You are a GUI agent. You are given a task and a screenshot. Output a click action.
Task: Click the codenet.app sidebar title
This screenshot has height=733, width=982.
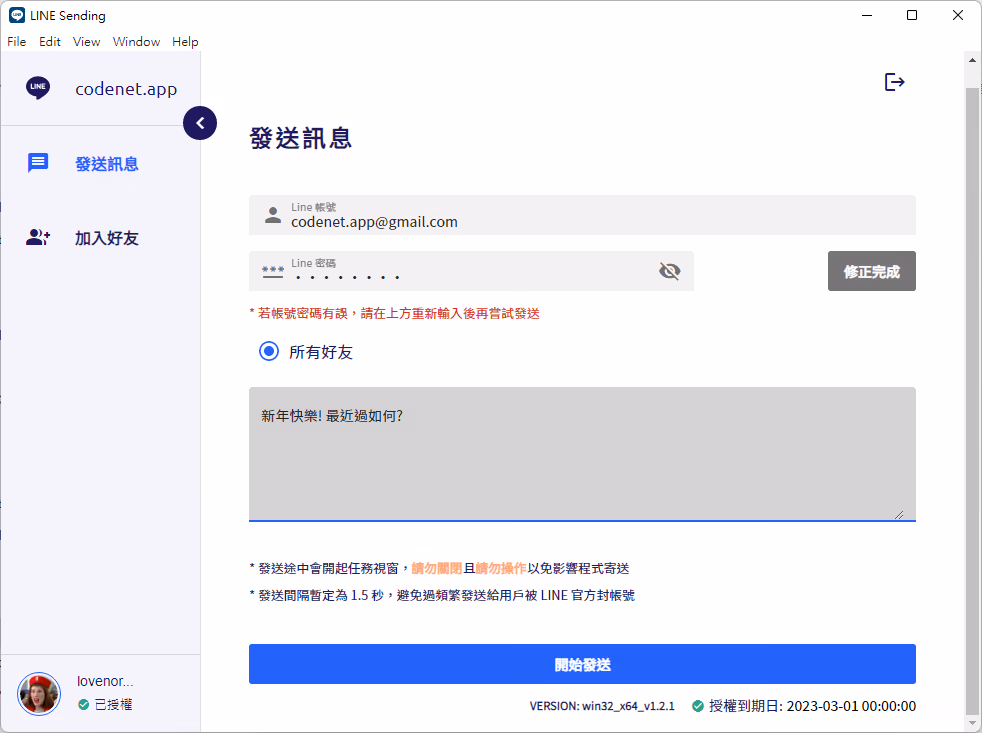[x=126, y=89]
